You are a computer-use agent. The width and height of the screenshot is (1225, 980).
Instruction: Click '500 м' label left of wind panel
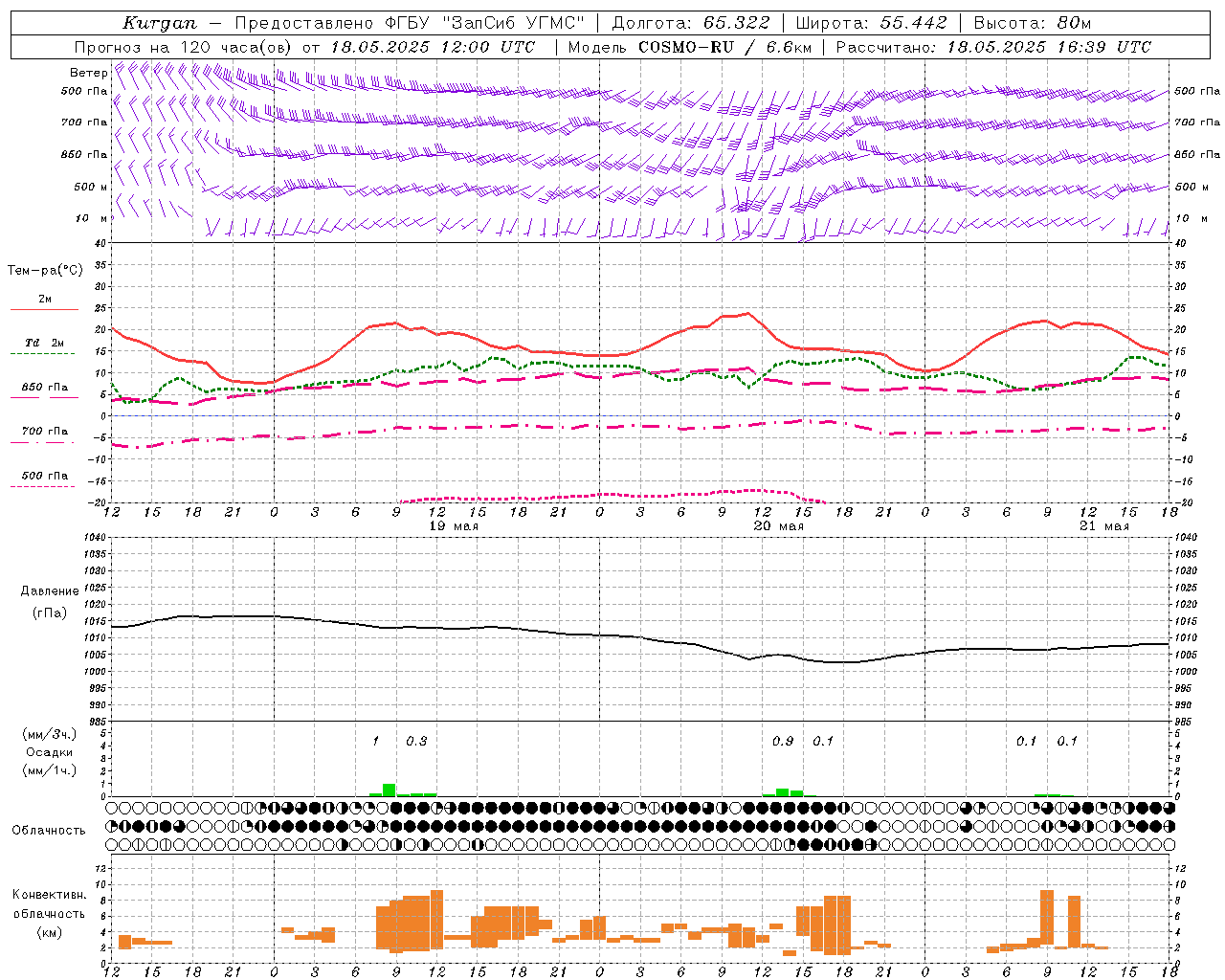(x=90, y=187)
